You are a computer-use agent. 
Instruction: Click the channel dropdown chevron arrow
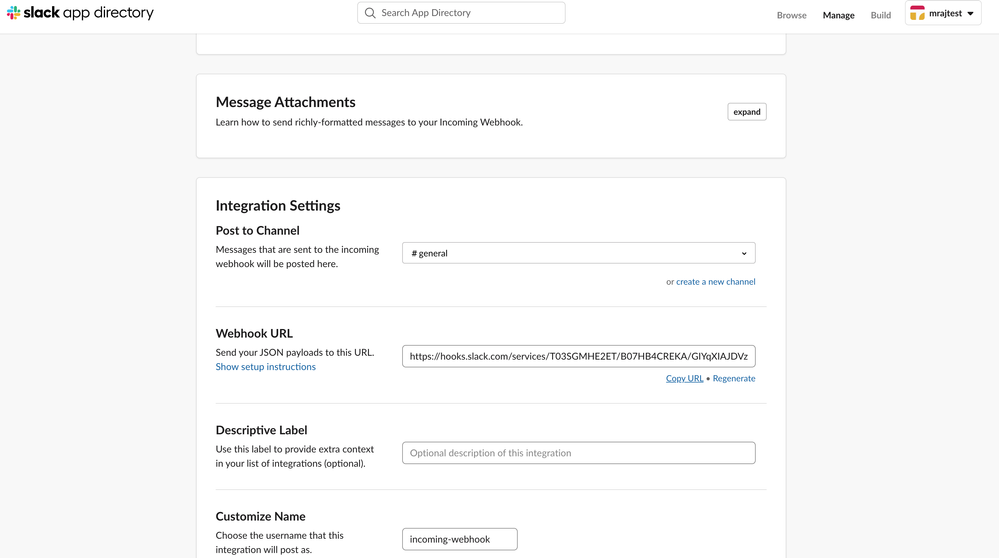pos(744,253)
